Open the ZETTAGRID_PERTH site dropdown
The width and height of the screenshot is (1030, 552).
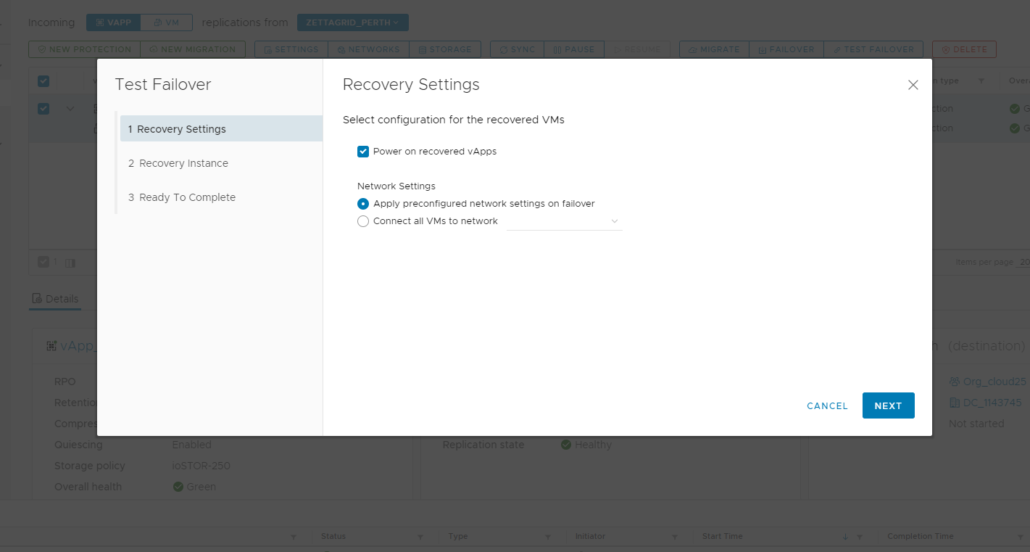(353, 22)
